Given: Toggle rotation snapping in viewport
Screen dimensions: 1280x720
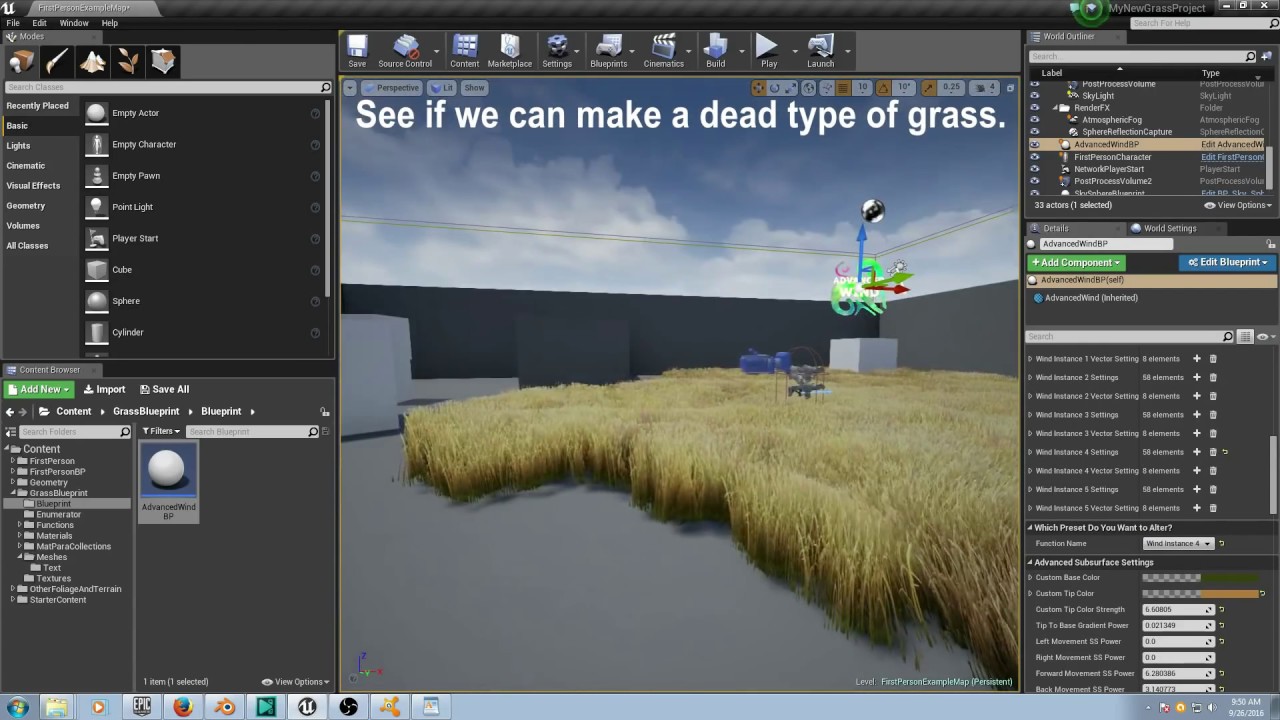Looking at the screenshot, I should tap(885, 88).
